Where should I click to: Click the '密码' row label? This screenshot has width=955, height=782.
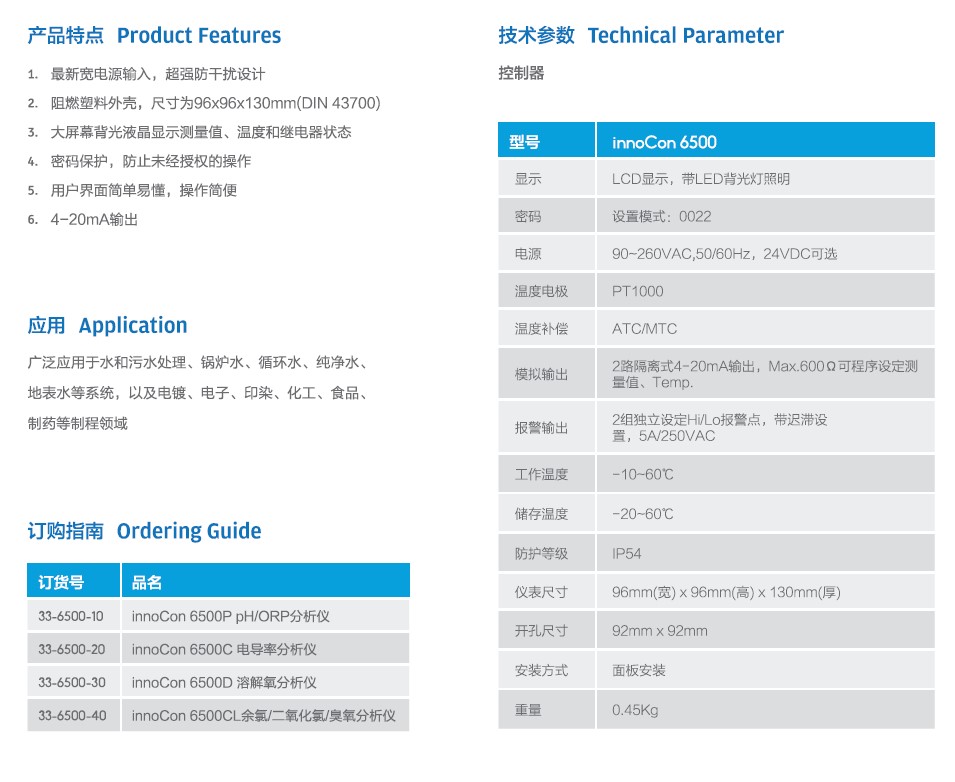[x=527, y=217]
